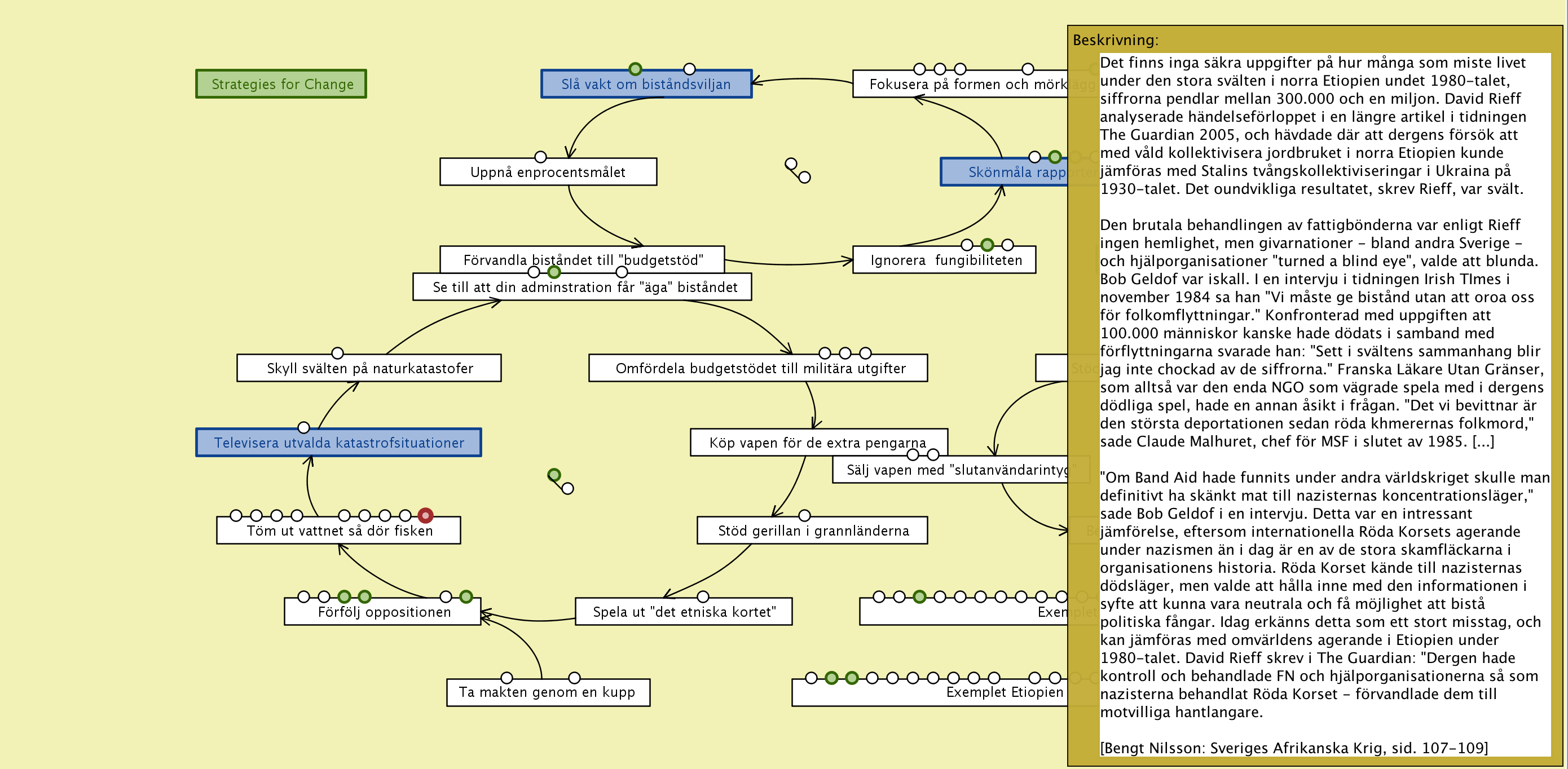This screenshot has height=769, width=1568.
Task: Click white circle on "Skyll svälten på naturkatastofer"
Action: 337,353
